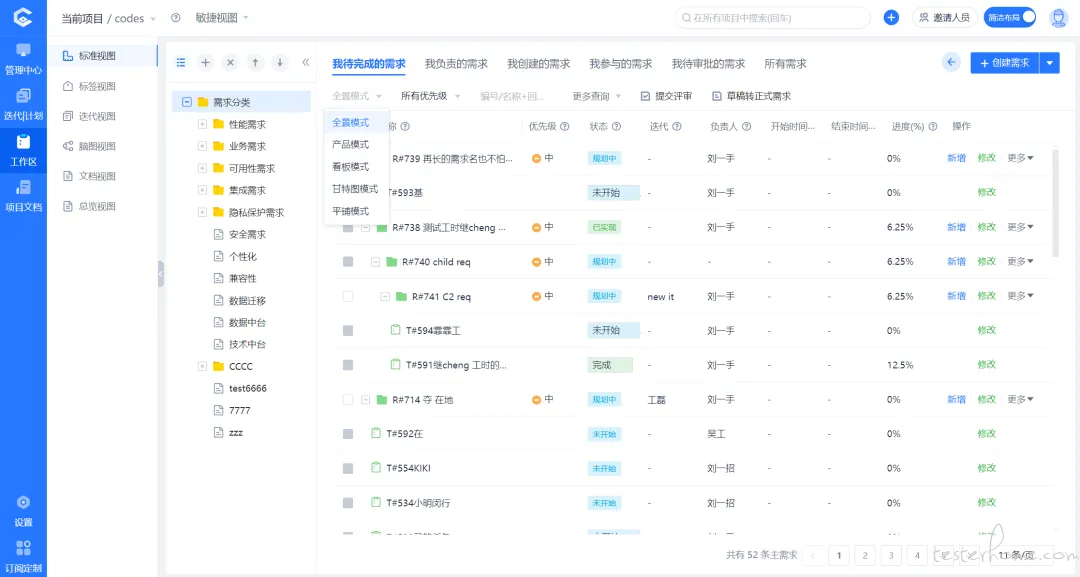Click 修改 for the T#593基 row
Image resolution: width=1080 pixels, height=577 pixels.
pos(986,193)
